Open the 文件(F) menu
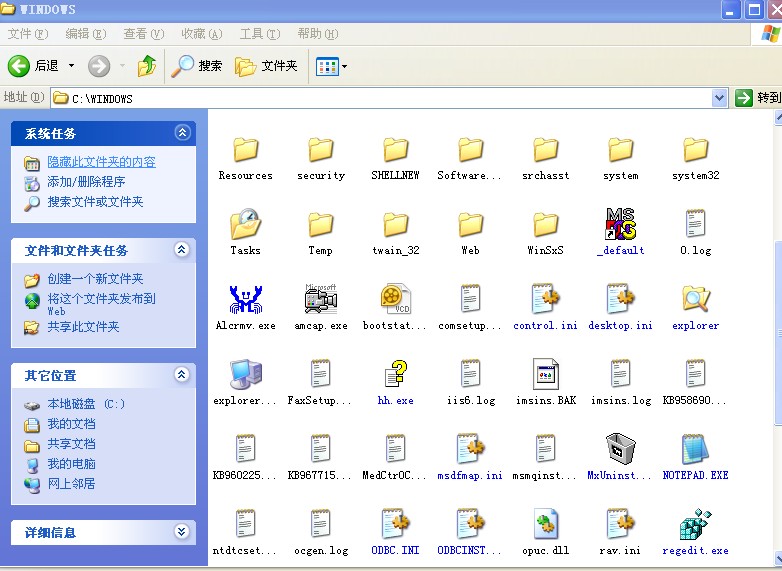Screen dimensions: 782x571 [28, 34]
